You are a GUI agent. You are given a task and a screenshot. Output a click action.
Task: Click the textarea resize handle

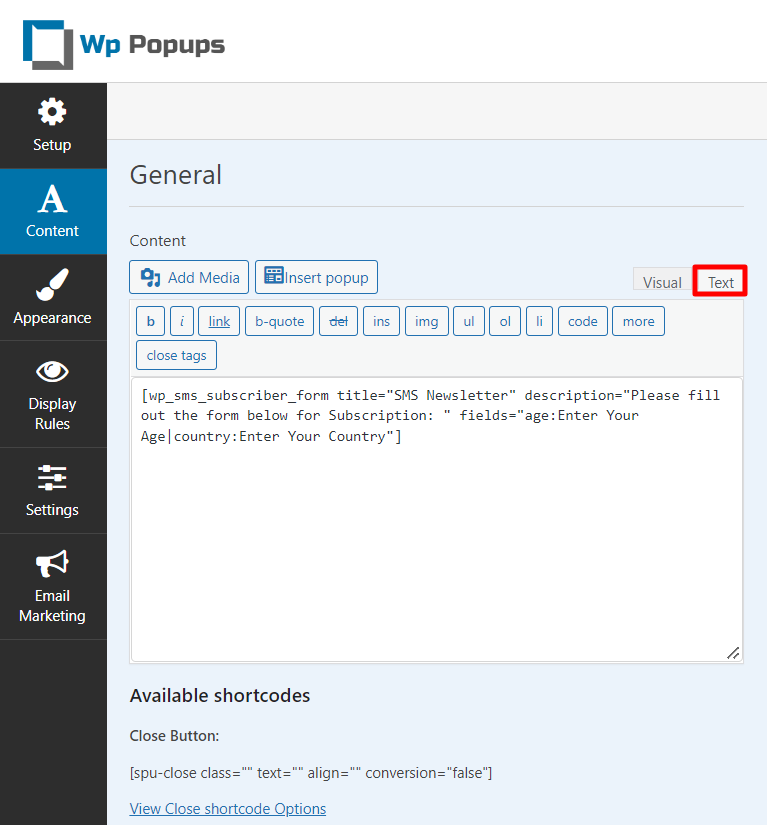click(733, 653)
